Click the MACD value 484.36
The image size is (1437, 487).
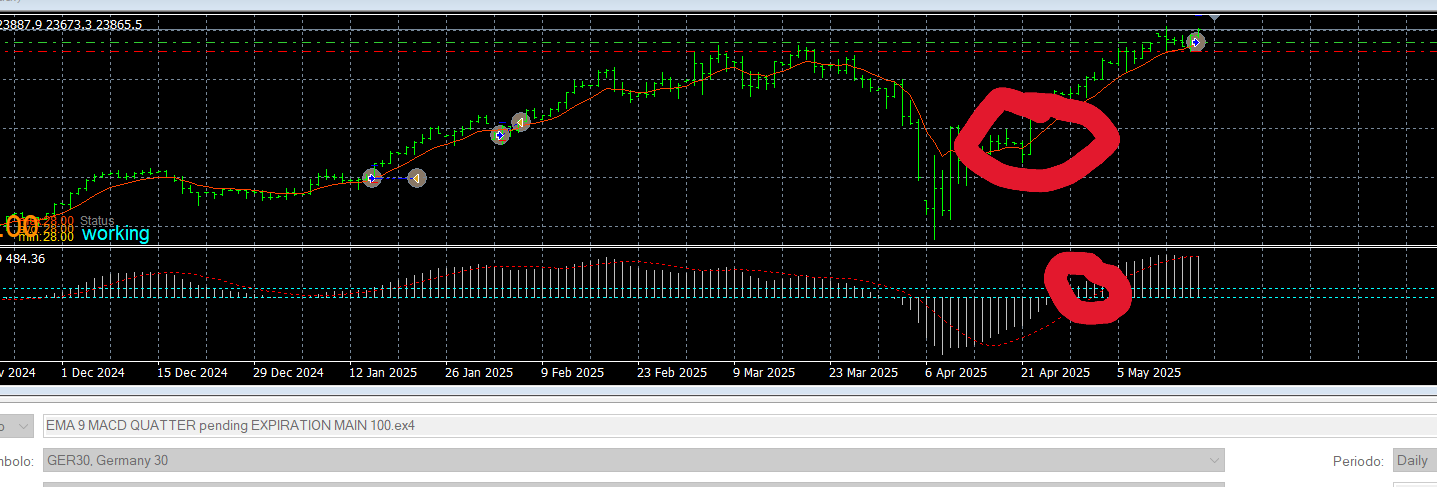coord(25,258)
